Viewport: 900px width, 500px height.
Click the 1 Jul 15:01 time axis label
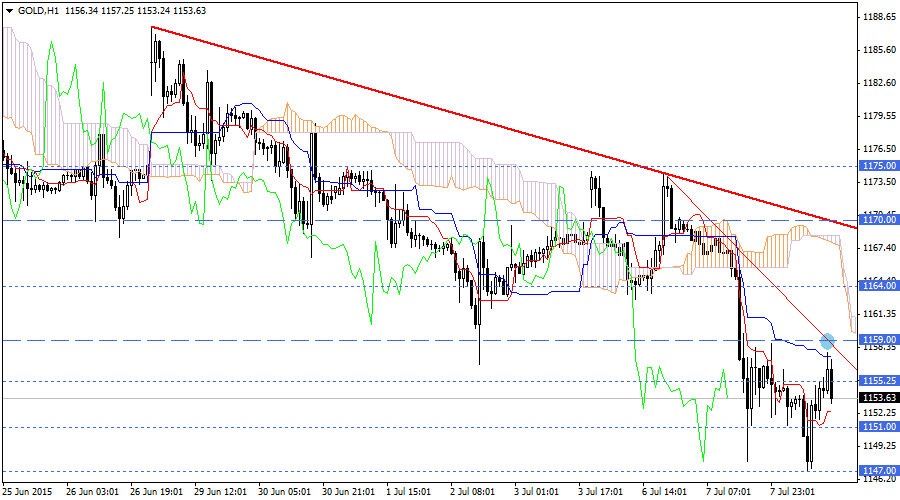point(409,492)
